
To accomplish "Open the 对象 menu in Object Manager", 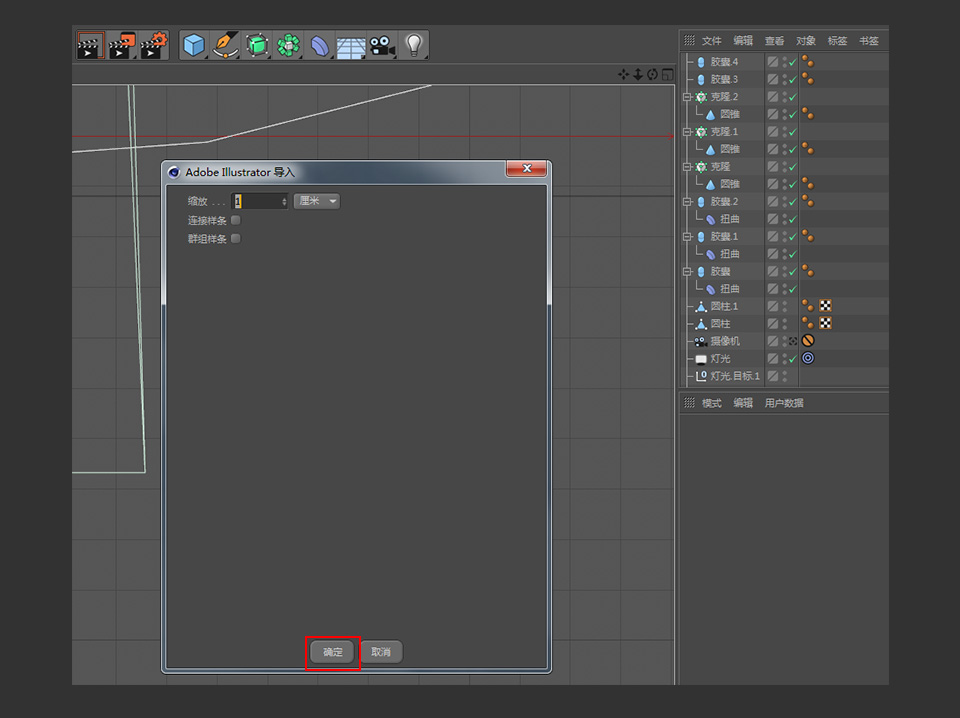I will point(805,40).
